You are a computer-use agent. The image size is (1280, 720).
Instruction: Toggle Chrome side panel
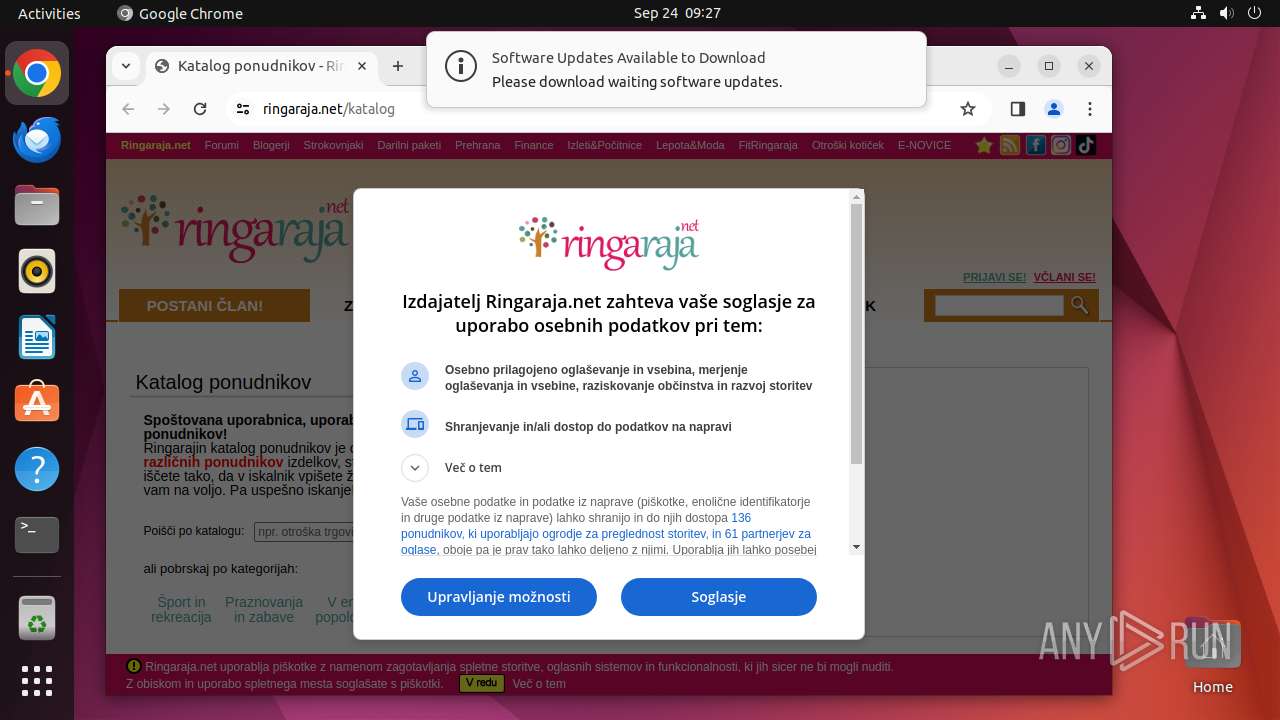click(1018, 109)
